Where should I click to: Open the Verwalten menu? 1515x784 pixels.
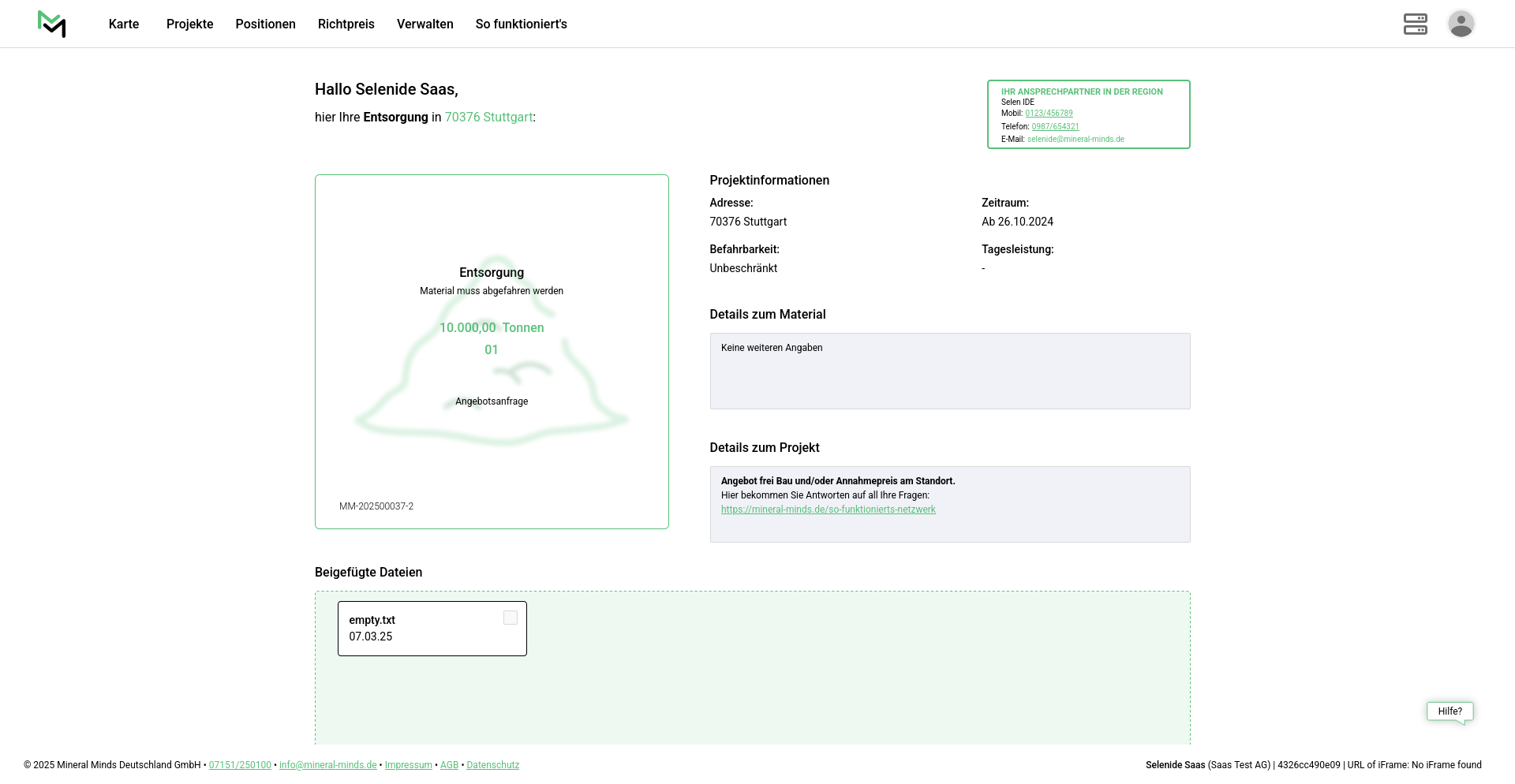click(x=425, y=24)
